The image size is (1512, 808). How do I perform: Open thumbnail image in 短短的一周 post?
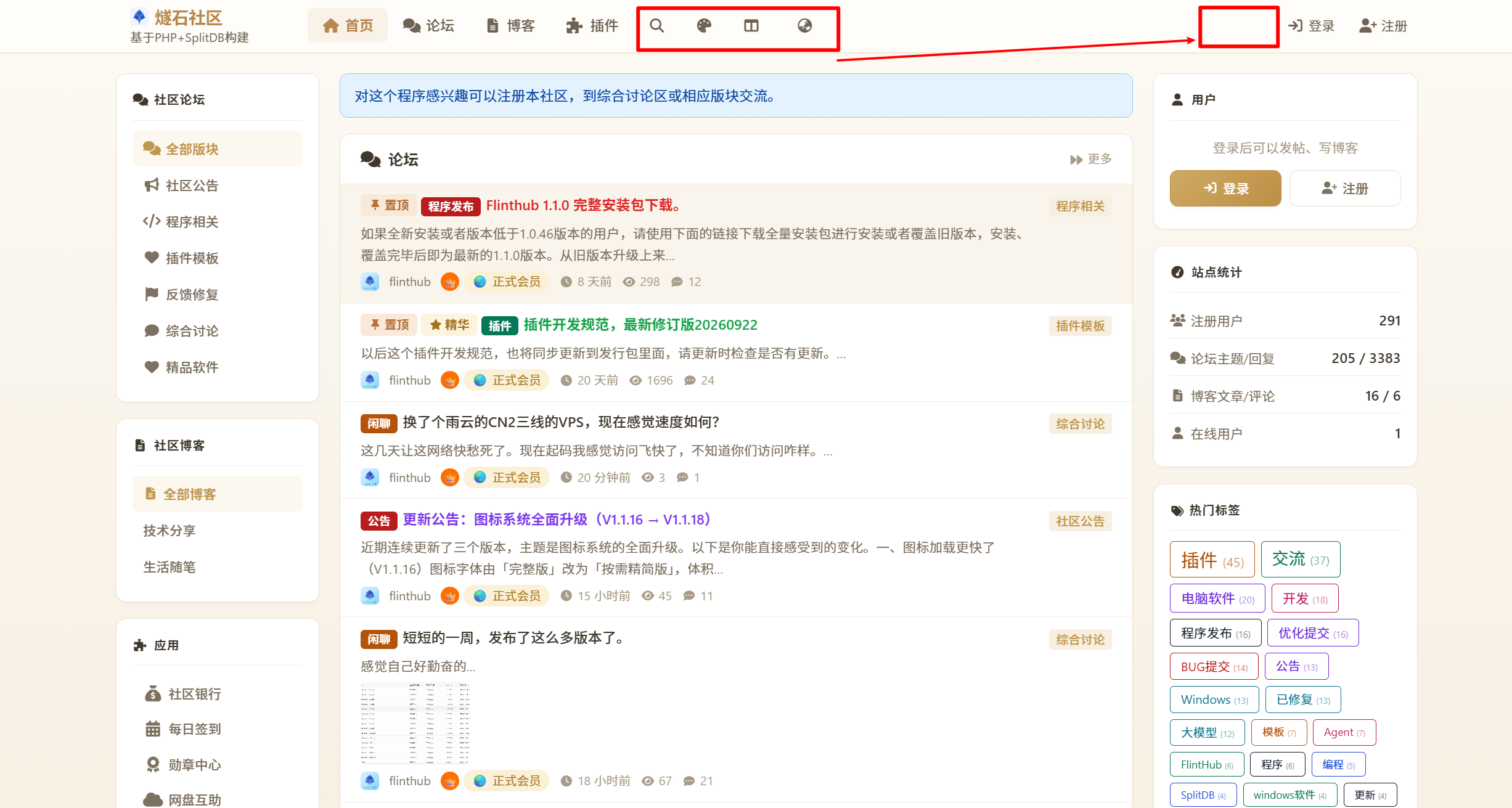[x=415, y=722]
